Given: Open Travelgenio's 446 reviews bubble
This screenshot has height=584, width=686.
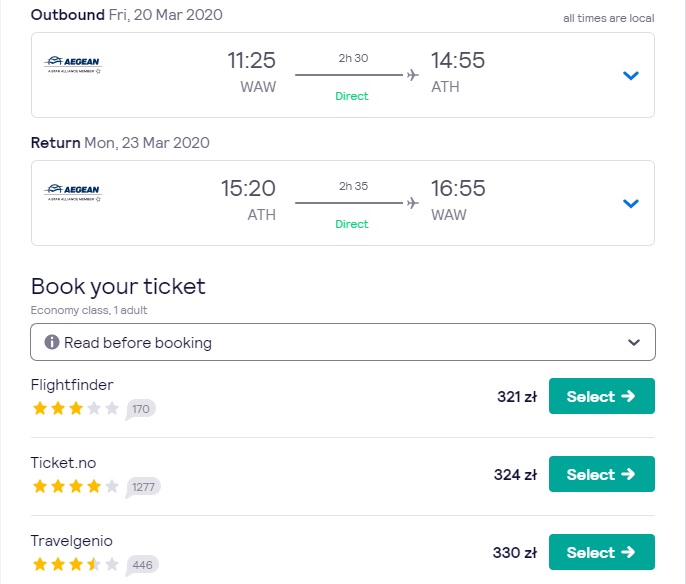Looking at the screenshot, I should (142, 565).
